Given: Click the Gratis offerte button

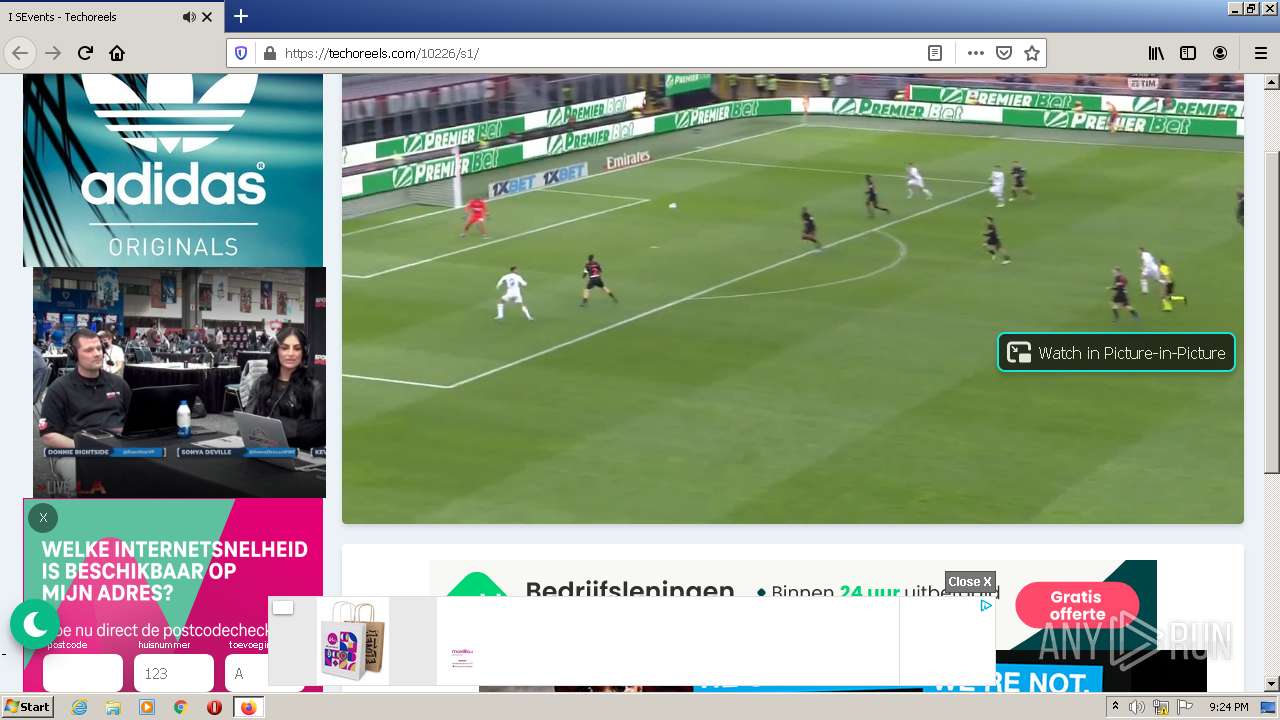Looking at the screenshot, I should click(1076, 605).
